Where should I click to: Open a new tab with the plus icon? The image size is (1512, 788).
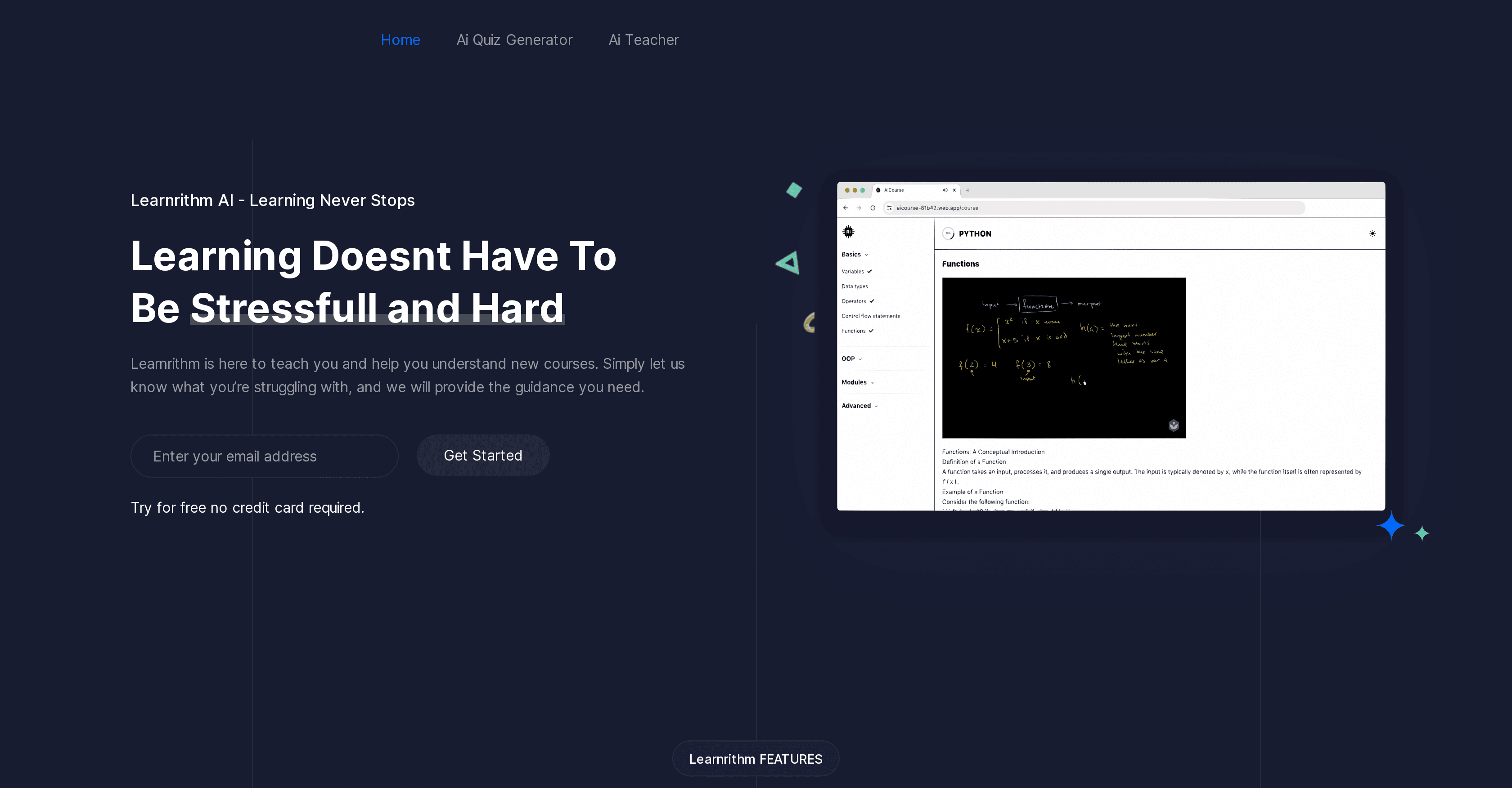coord(968,191)
